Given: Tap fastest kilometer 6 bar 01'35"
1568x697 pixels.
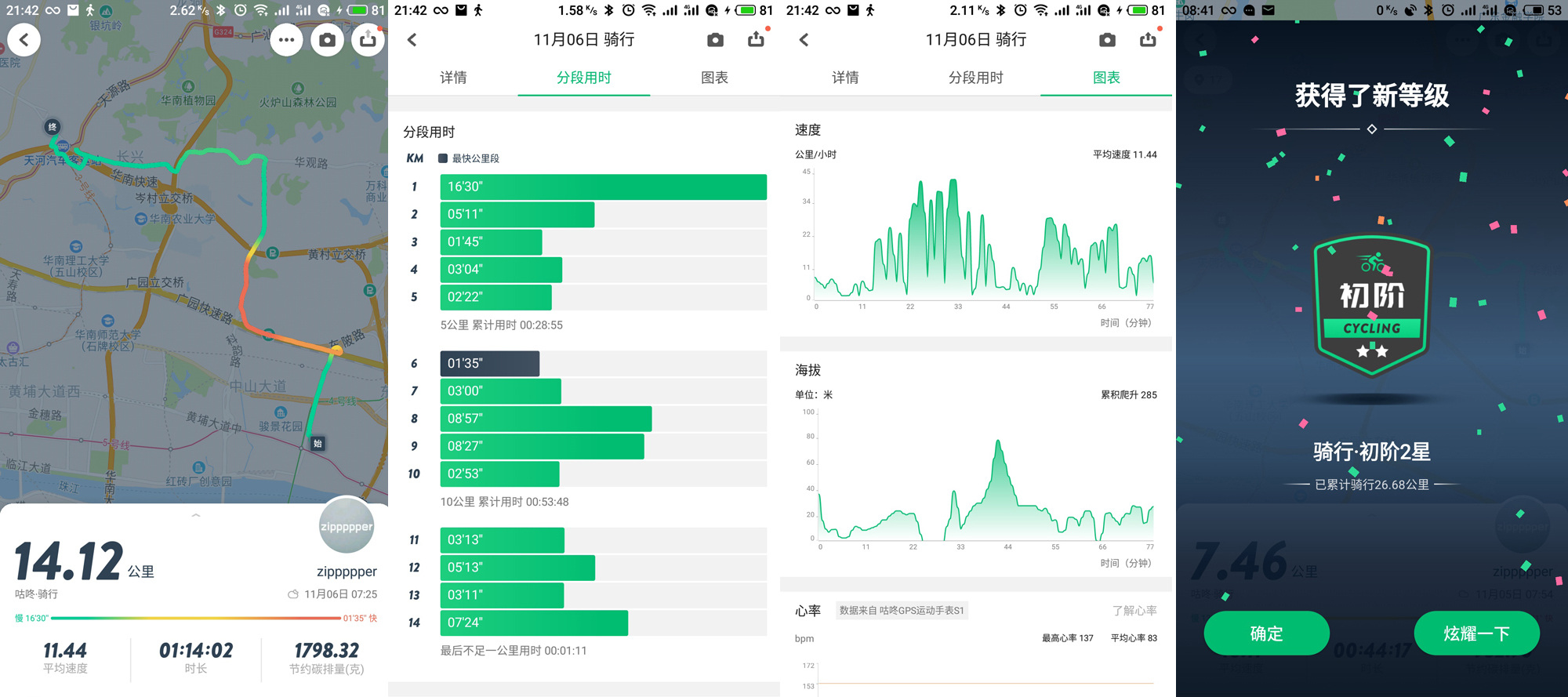Looking at the screenshot, I should 489,363.
